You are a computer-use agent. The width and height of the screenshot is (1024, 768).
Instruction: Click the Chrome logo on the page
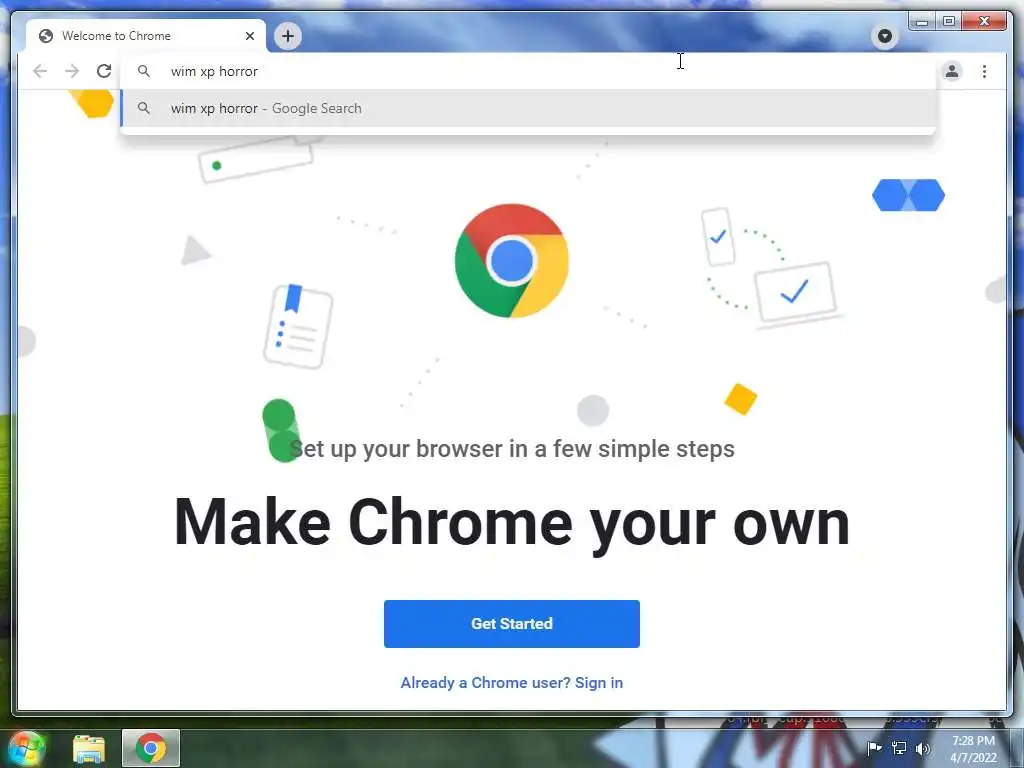pyautogui.click(x=511, y=261)
